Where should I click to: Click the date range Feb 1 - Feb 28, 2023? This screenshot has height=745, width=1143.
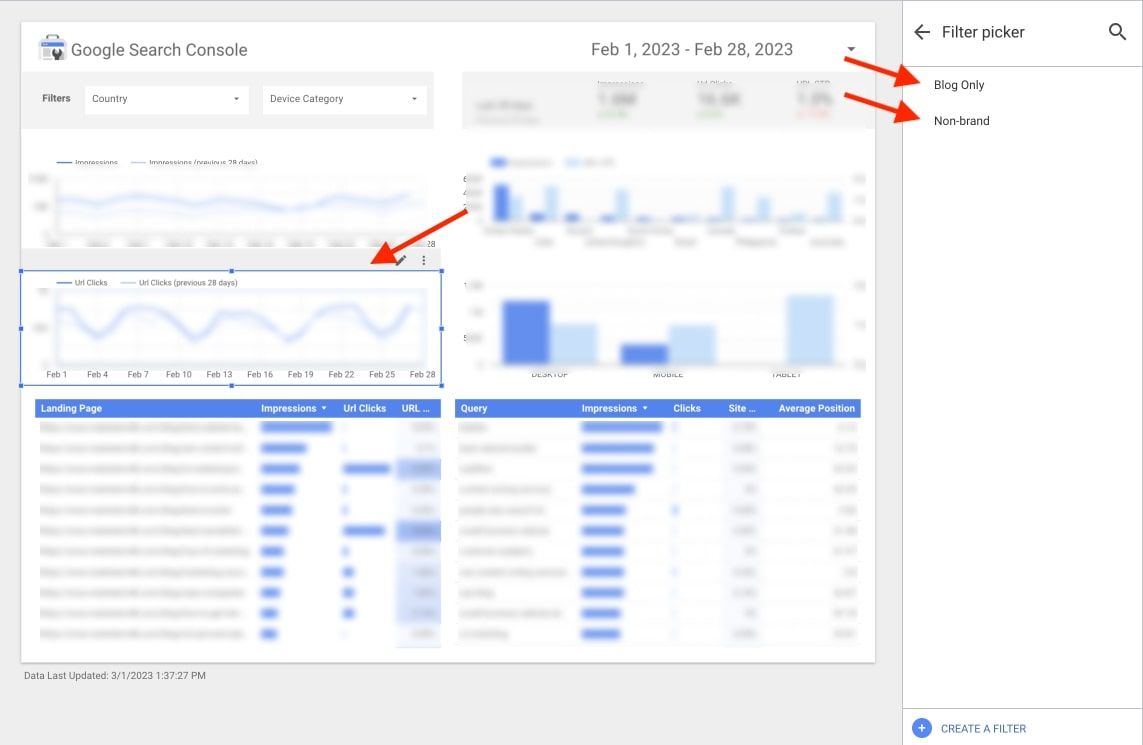(691, 49)
